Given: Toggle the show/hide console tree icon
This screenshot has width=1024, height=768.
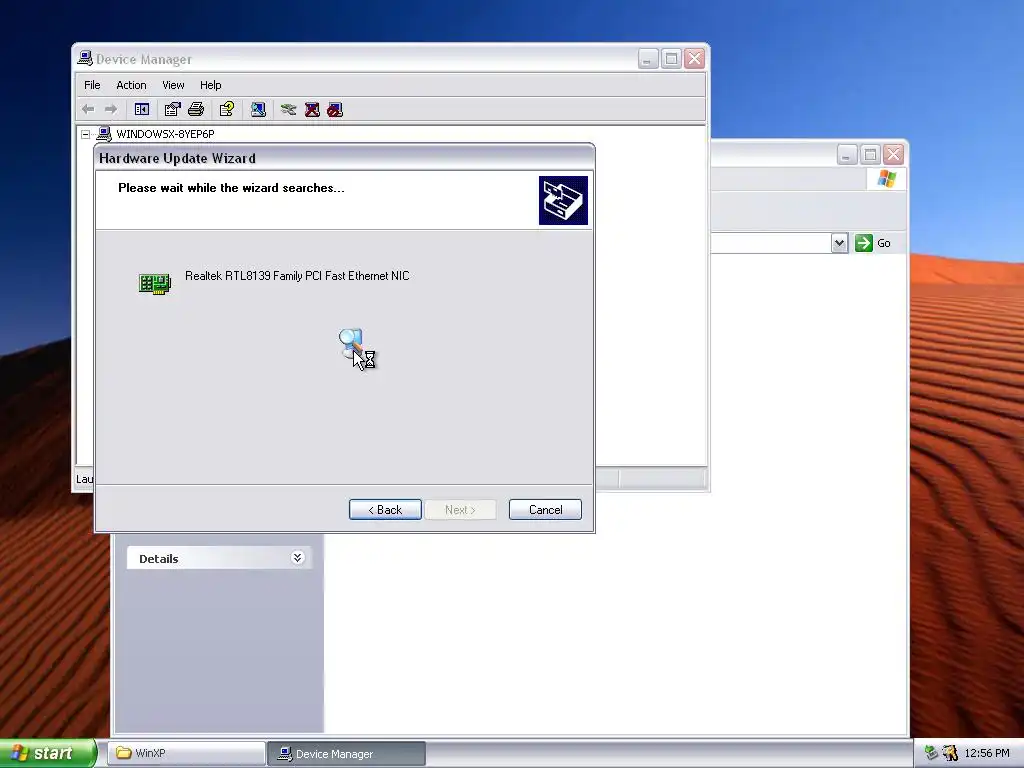Looking at the screenshot, I should (142, 109).
